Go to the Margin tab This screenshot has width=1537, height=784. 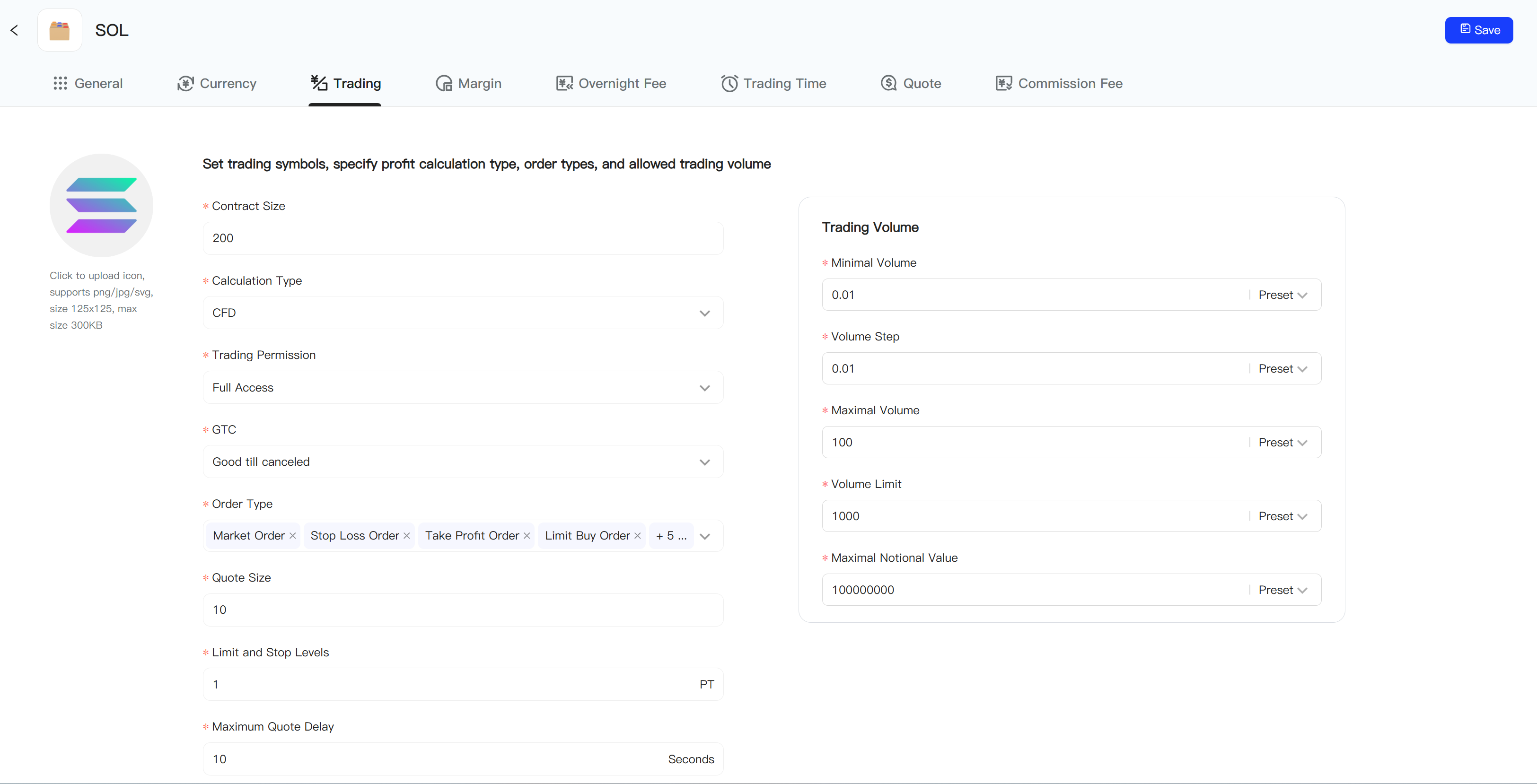click(x=468, y=84)
